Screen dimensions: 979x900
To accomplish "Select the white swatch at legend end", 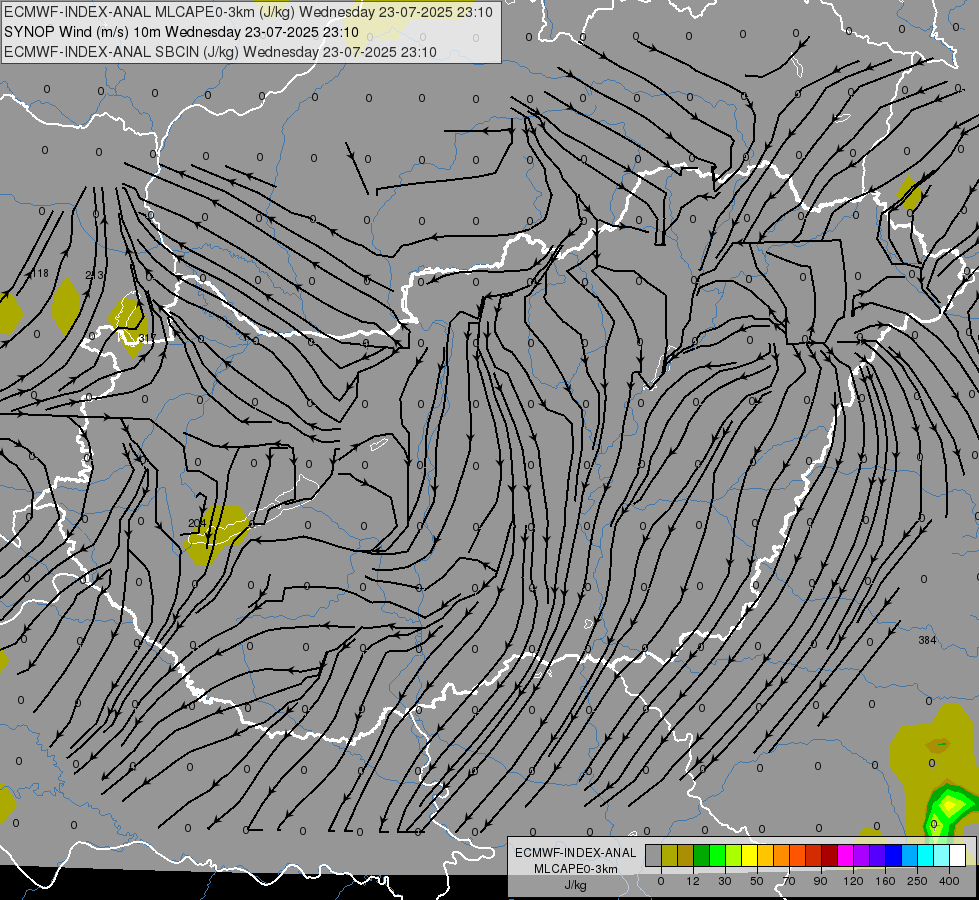I will pos(958,856).
